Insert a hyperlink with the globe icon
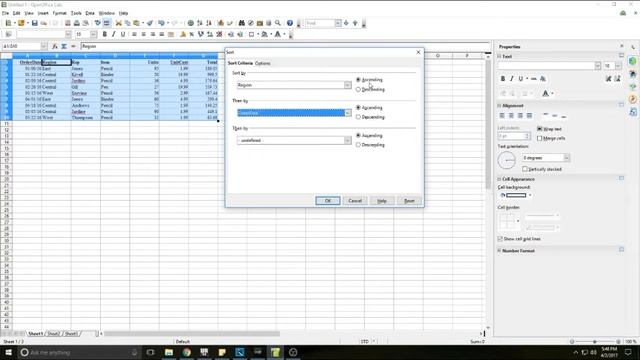Screen dimensions: 640x360 point(191,23)
